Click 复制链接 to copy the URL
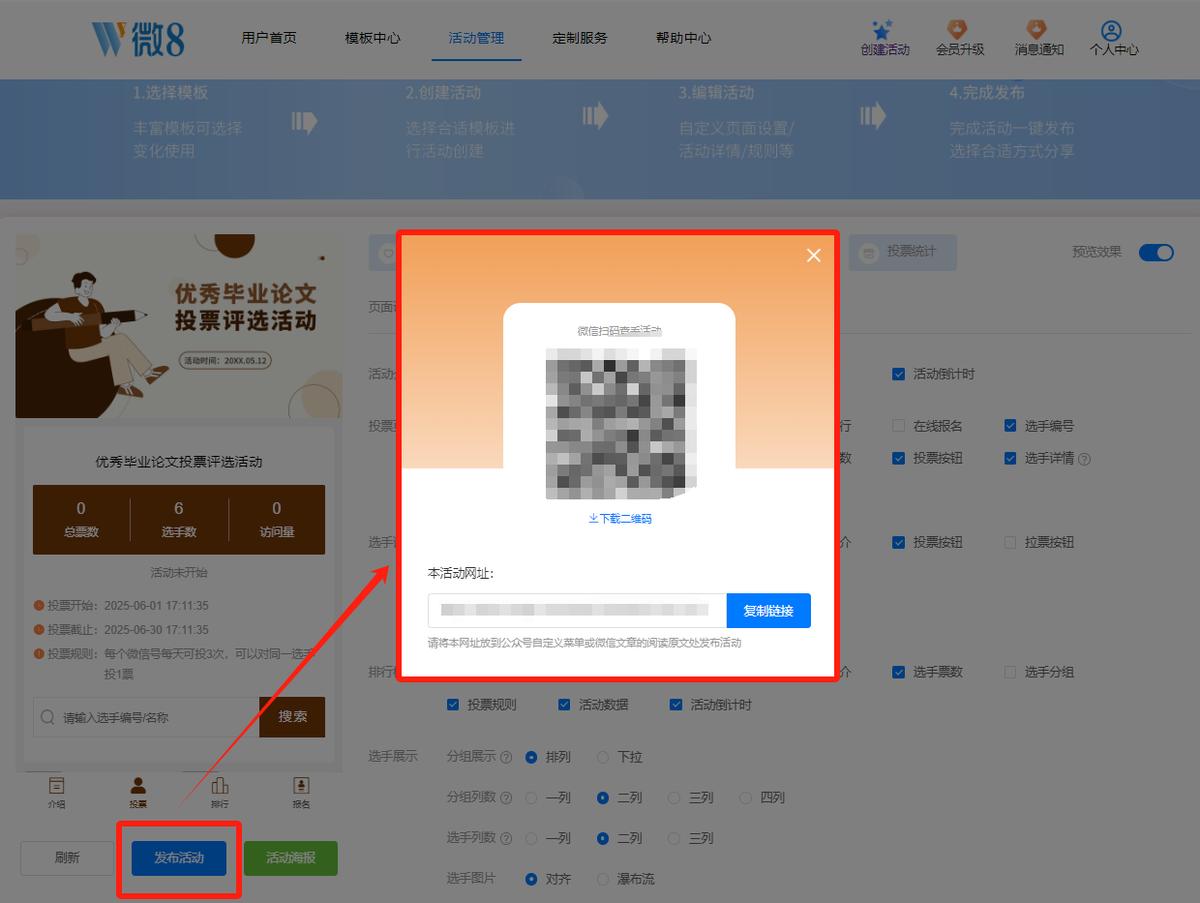The height and width of the screenshot is (903, 1200). click(x=768, y=611)
